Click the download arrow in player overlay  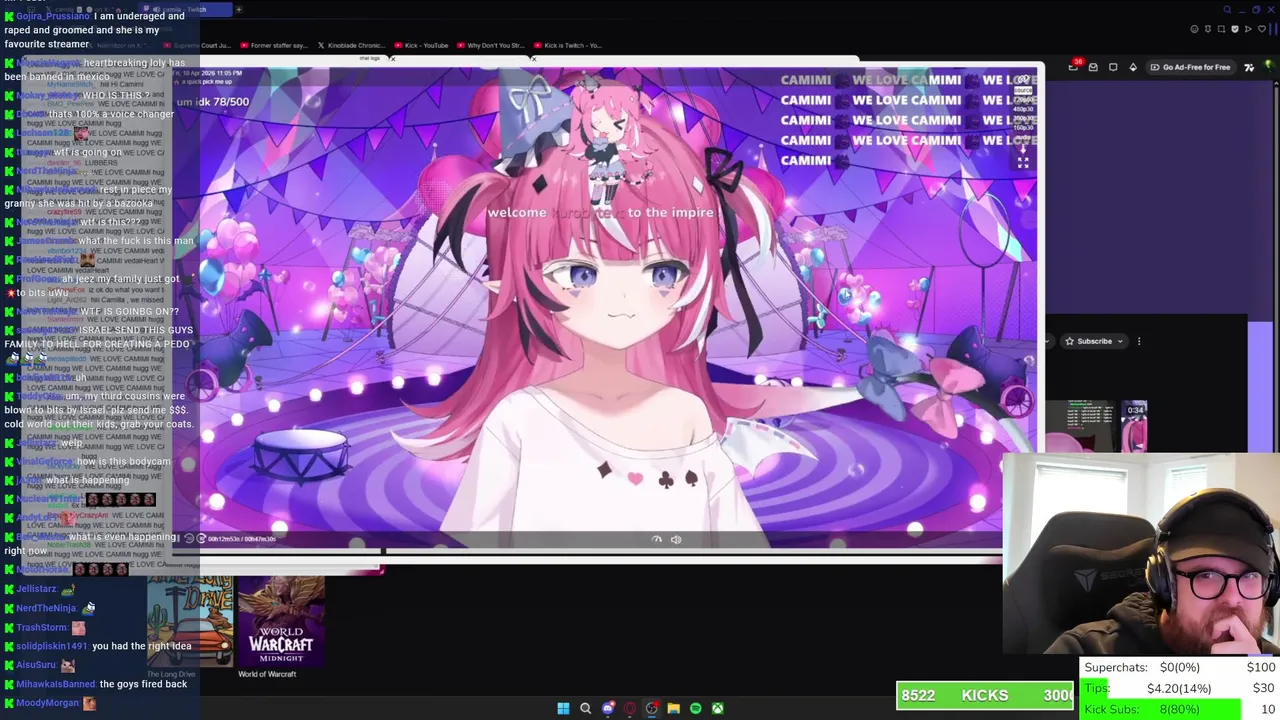click(x=1023, y=149)
